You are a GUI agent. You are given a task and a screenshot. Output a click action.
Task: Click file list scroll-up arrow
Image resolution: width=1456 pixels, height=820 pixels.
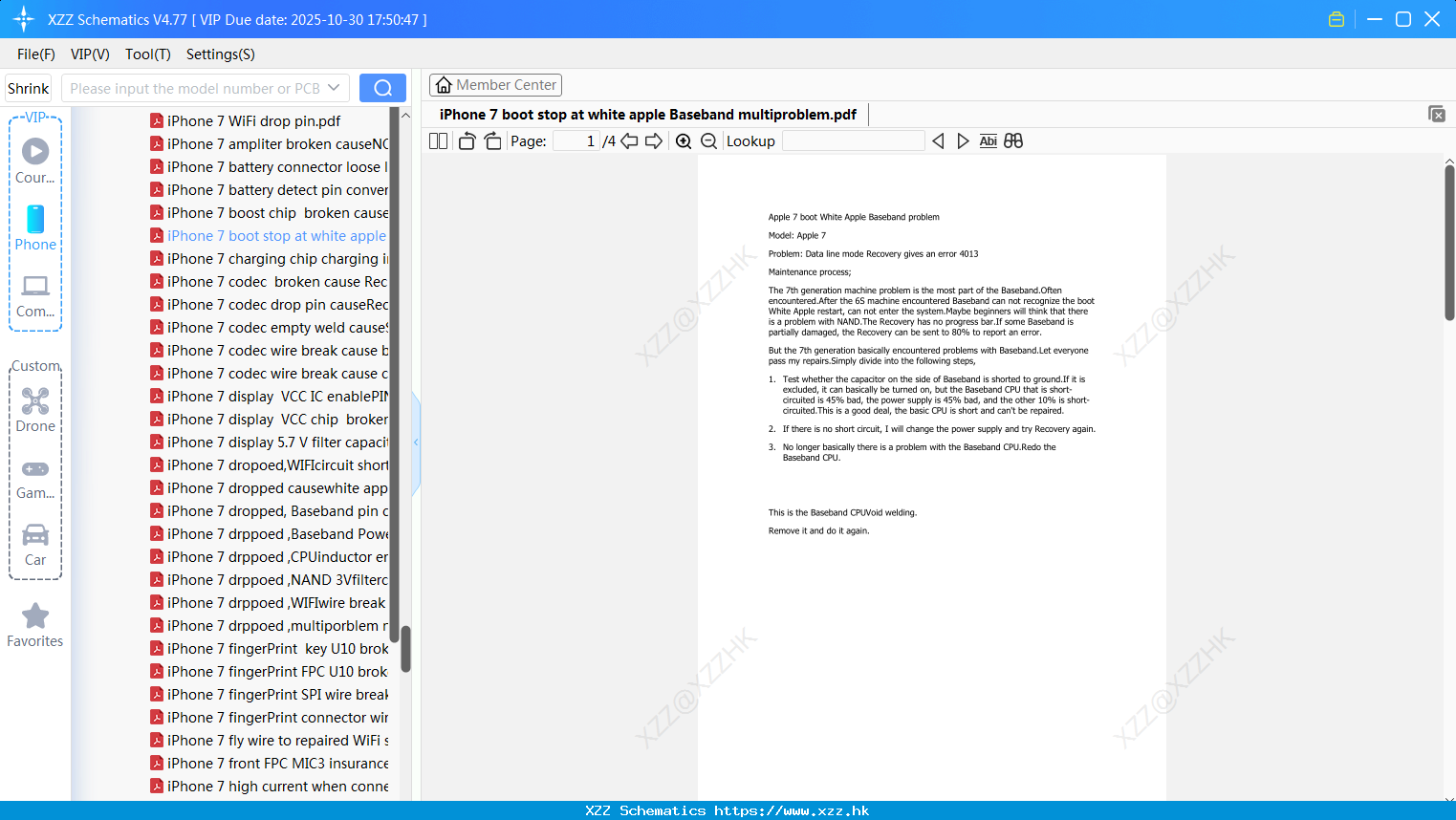(405, 115)
